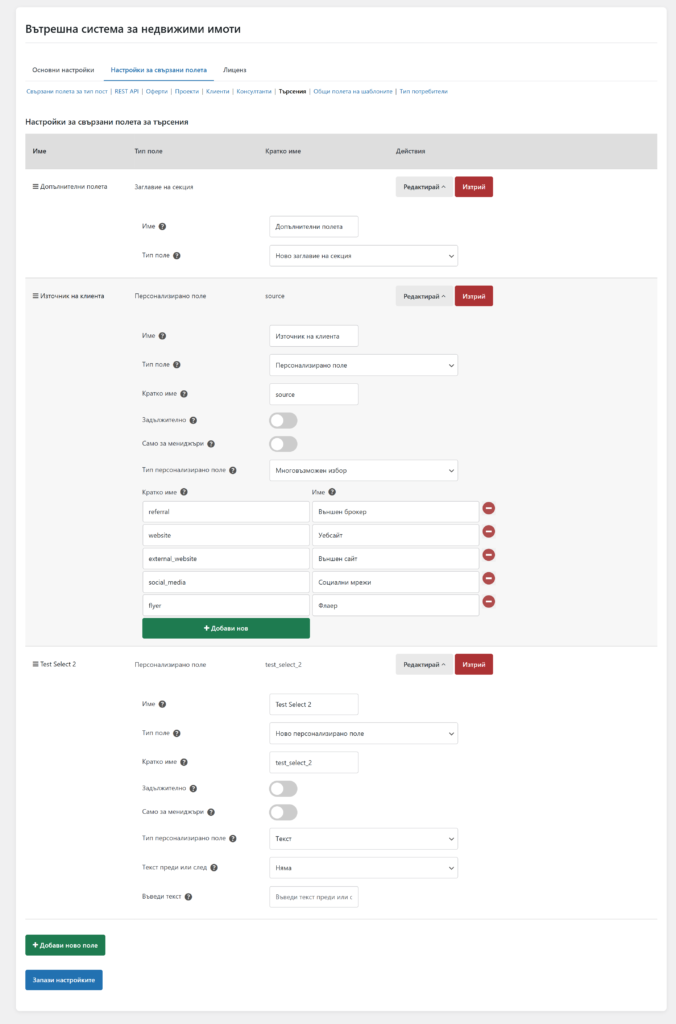The height and width of the screenshot is (1024, 676).
Task: Click the help icon next to Кратко име under source field
Action: 184,394
